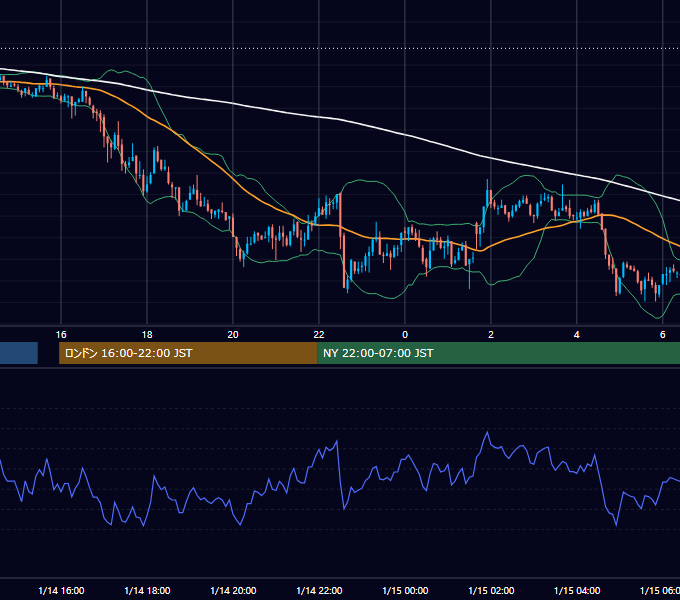Click the 1/15 00:00 indicator axis label
Viewport: 680px width, 600px height.
pyautogui.click(x=405, y=590)
